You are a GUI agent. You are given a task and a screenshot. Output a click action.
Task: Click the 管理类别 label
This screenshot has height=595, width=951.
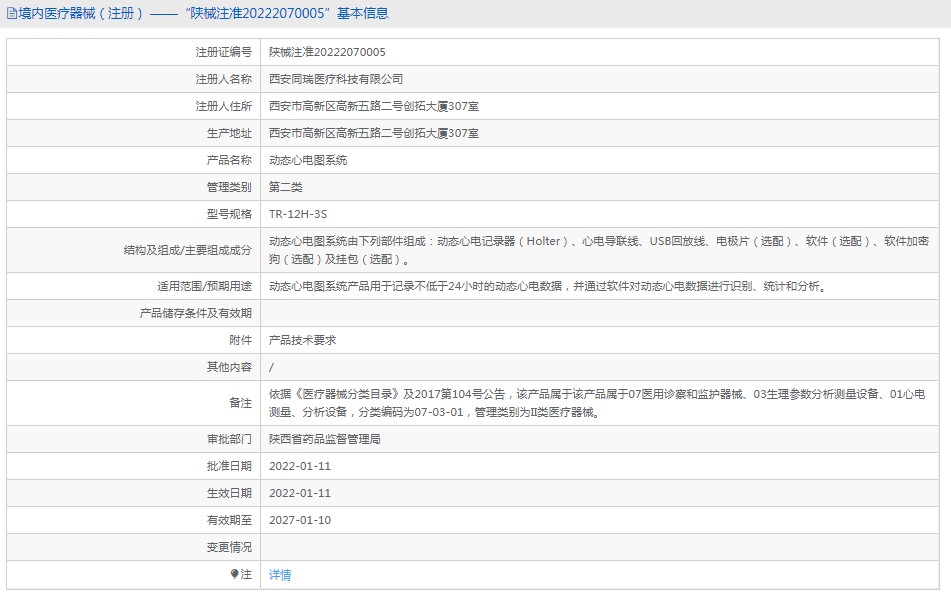pos(229,187)
